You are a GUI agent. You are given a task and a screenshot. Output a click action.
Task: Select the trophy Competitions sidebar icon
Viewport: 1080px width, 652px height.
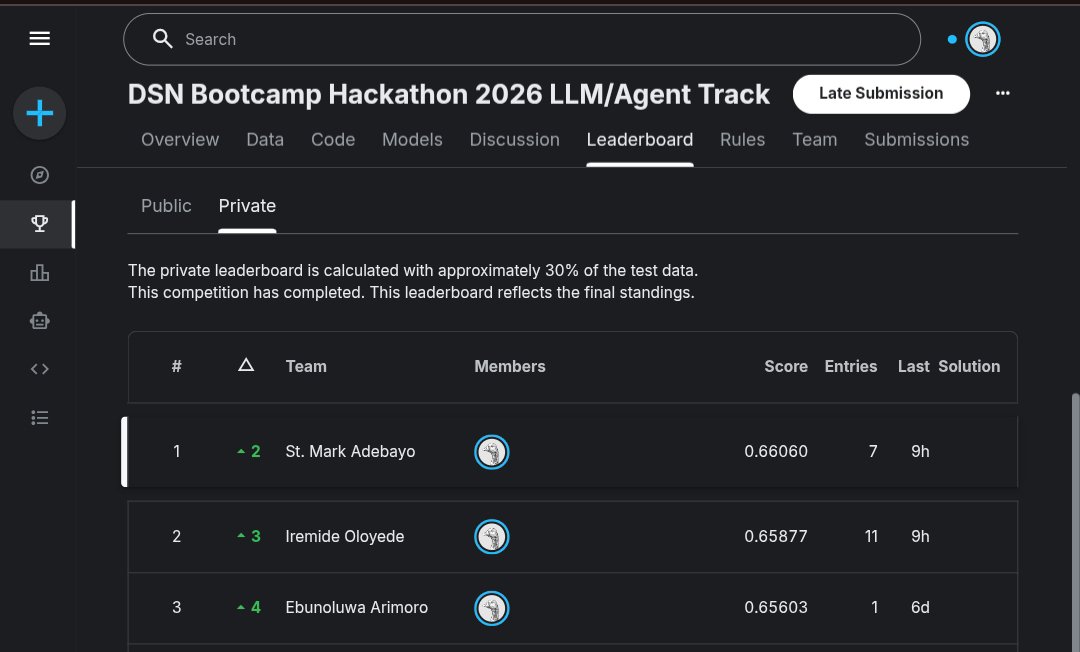(39, 223)
